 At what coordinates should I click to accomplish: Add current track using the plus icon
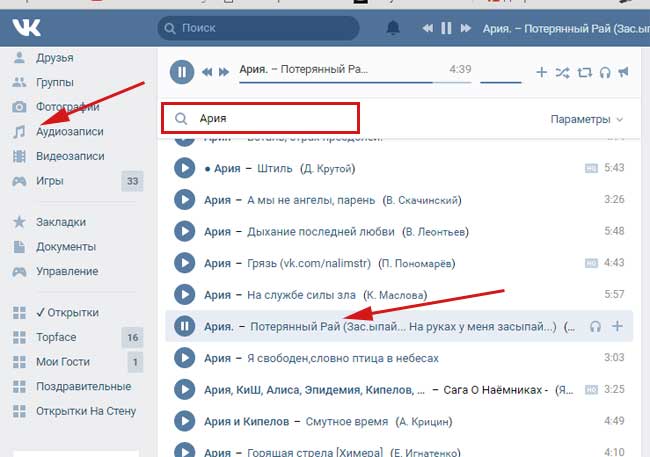point(541,72)
